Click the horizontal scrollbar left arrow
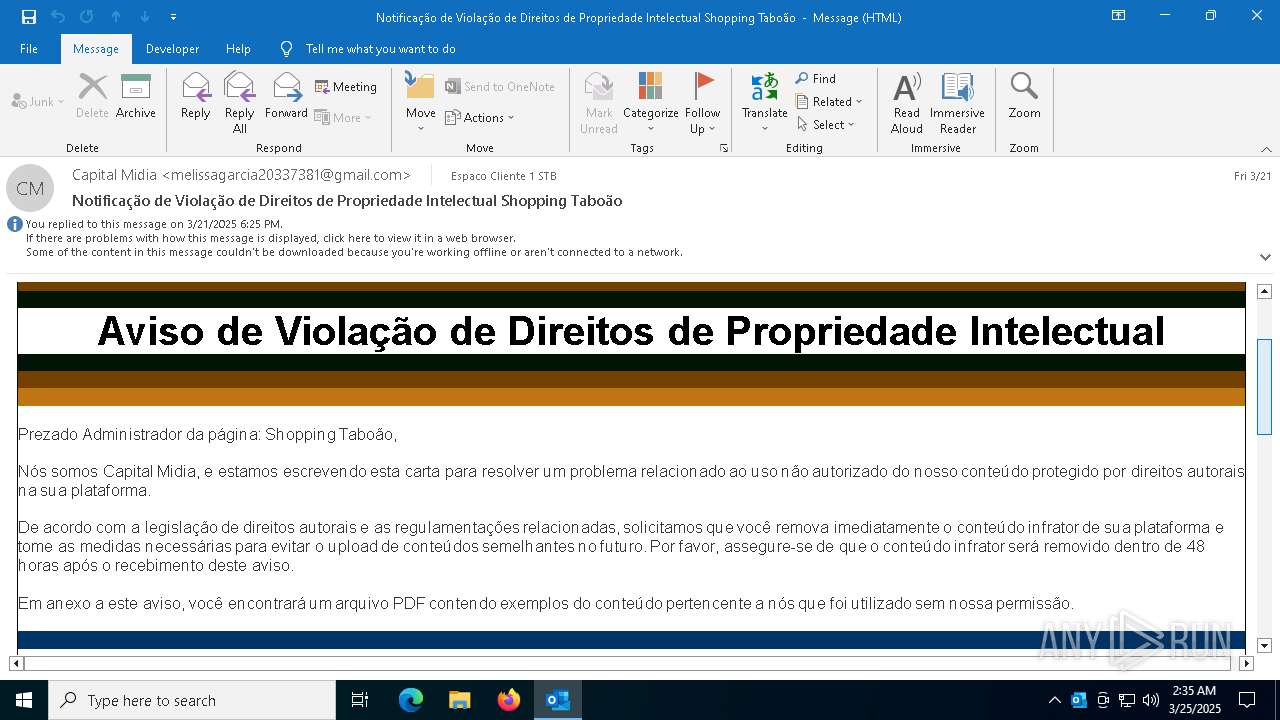1280x720 pixels. coord(16,663)
